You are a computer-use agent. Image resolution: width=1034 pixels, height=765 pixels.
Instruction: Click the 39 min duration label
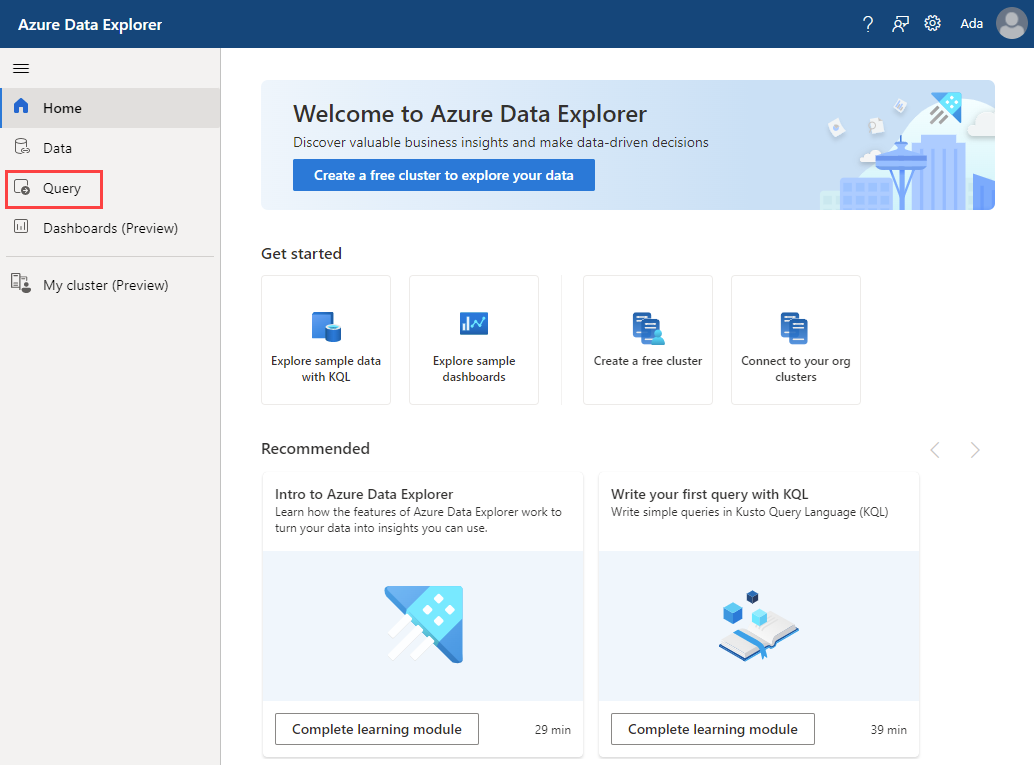[x=888, y=729]
